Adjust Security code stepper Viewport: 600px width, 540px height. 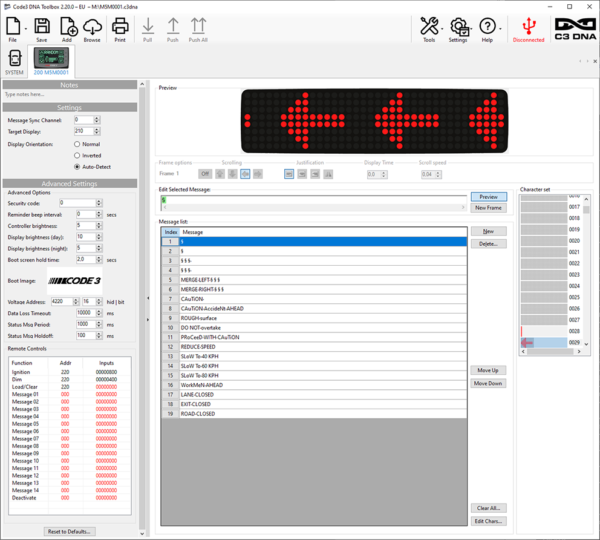click(99, 203)
